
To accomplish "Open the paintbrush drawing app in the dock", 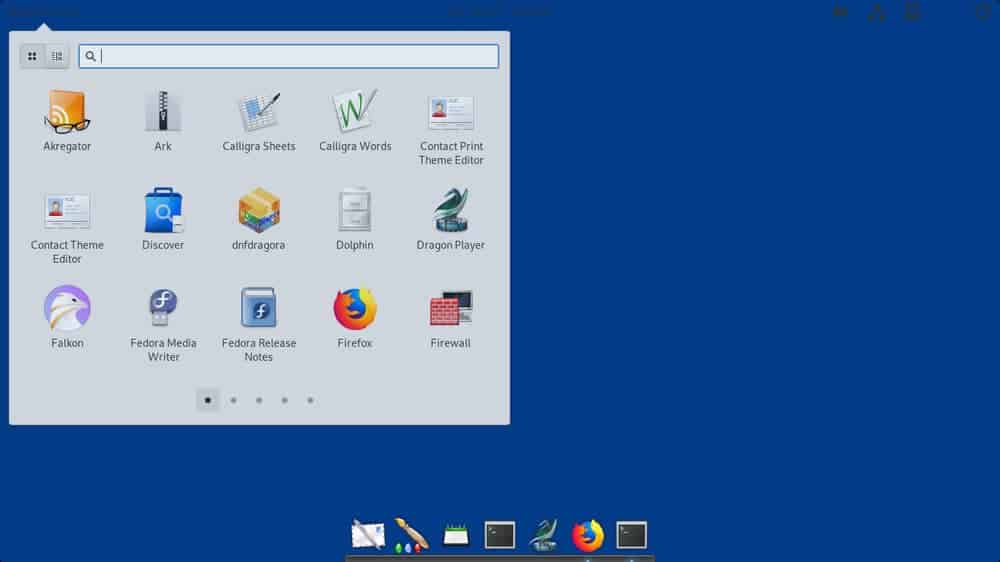I will point(411,535).
